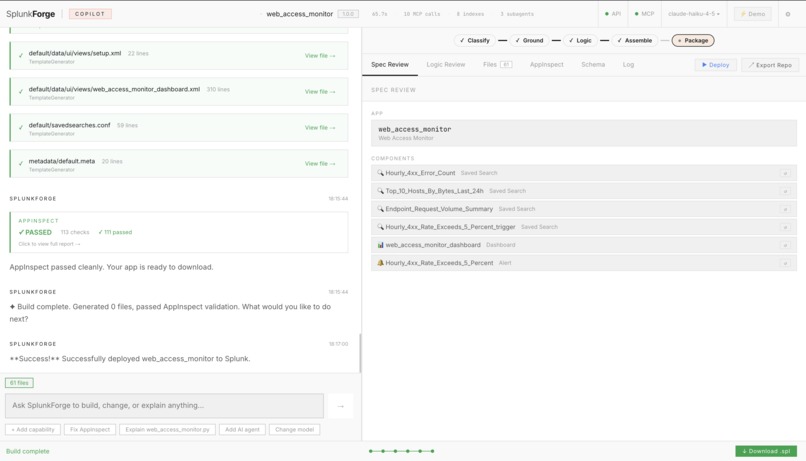The image size is (806, 461).
Task: Click magnifier icon of Endpoint_Request_Volume_Summary
Action: [380, 209]
